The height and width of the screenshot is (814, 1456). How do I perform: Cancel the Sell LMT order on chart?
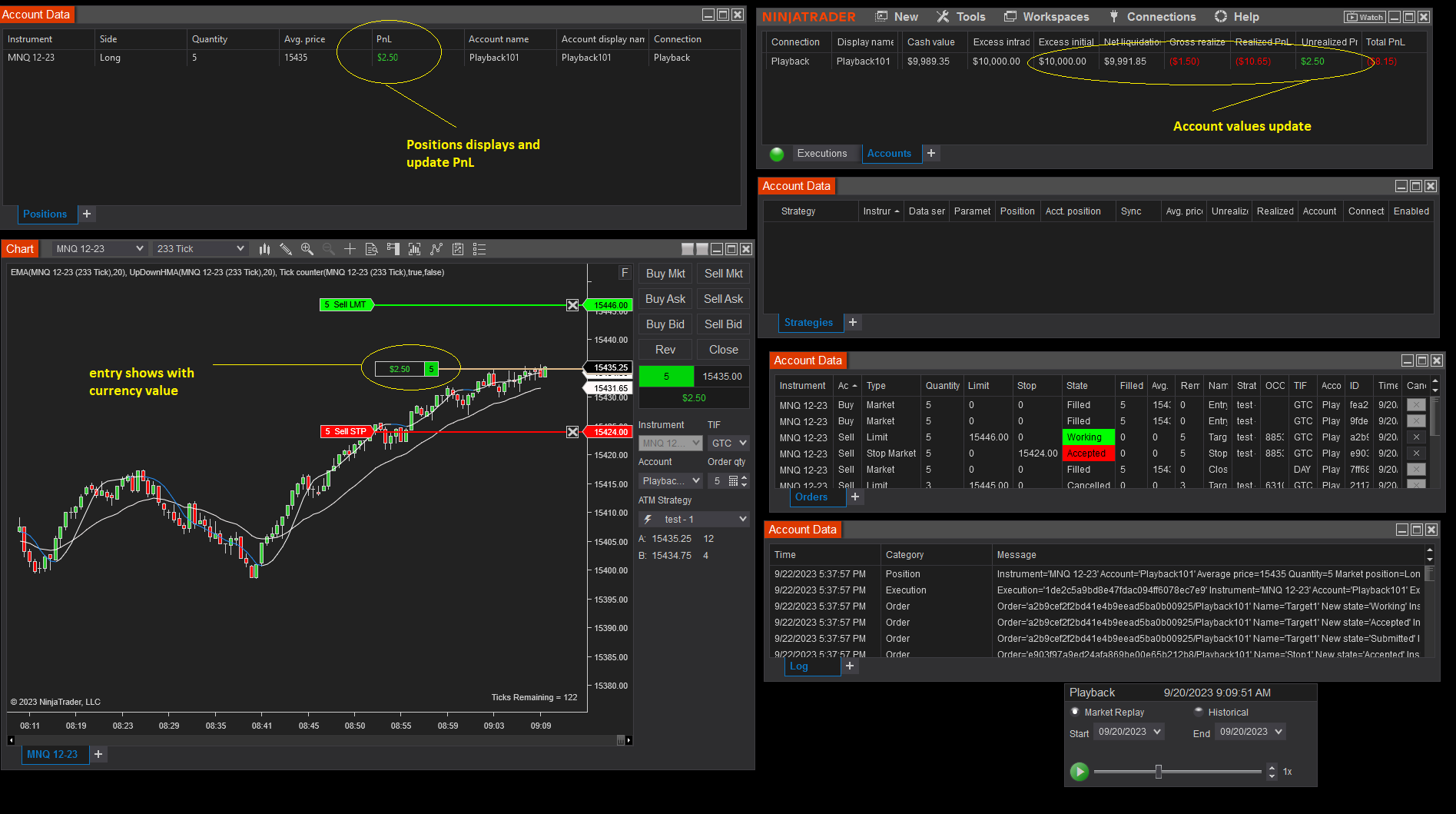[572, 305]
